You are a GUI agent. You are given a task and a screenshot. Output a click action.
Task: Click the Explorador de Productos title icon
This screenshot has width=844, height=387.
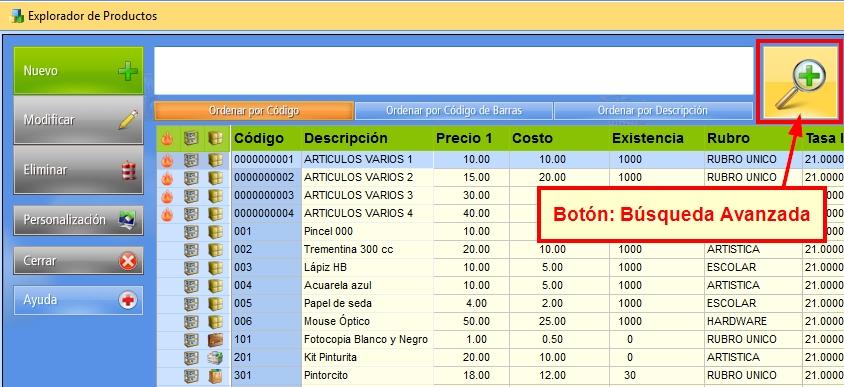click(18, 16)
